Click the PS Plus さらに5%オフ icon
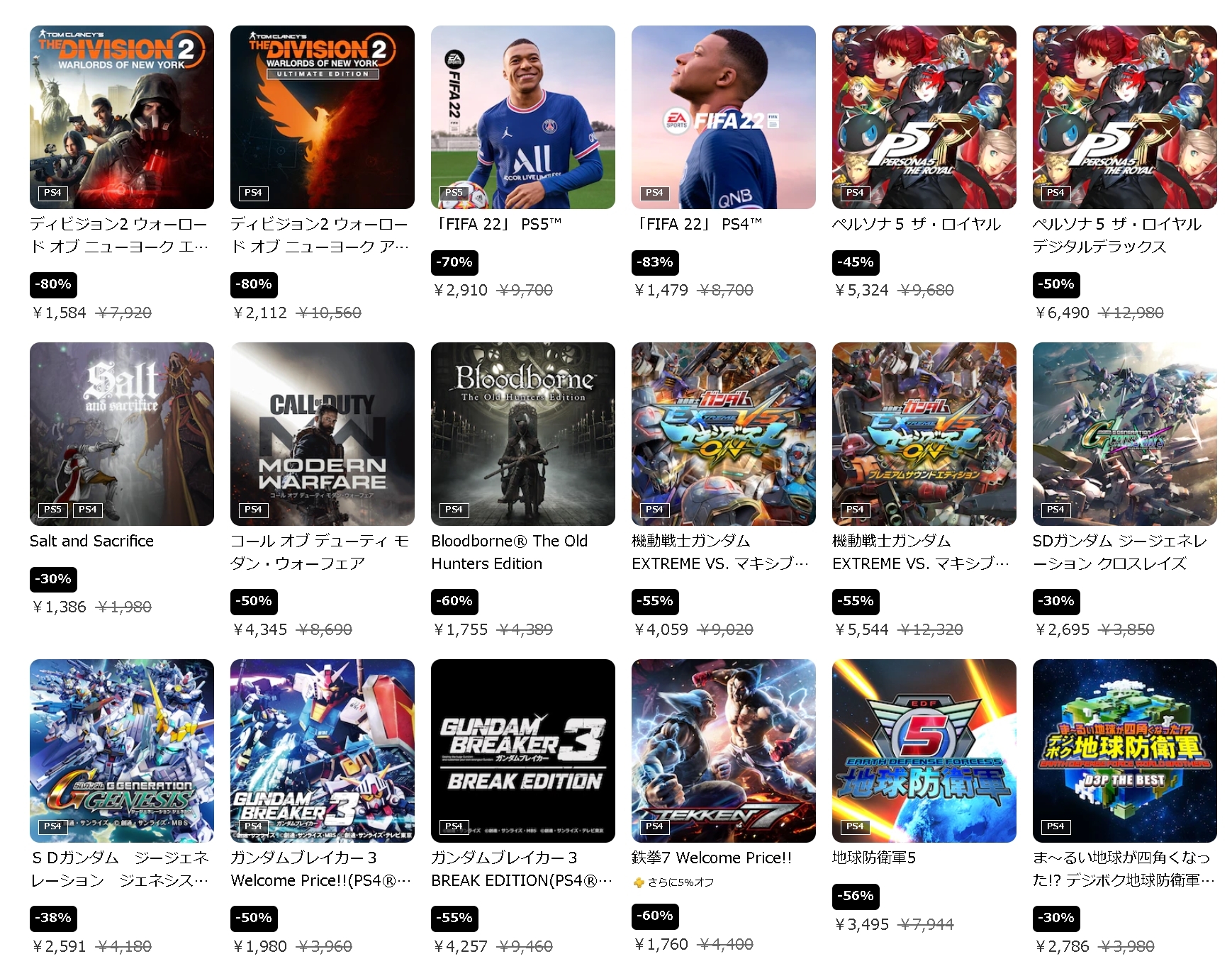The width and height of the screenshot is (1232, 971). pyautogui.click(x=639, y=882)
